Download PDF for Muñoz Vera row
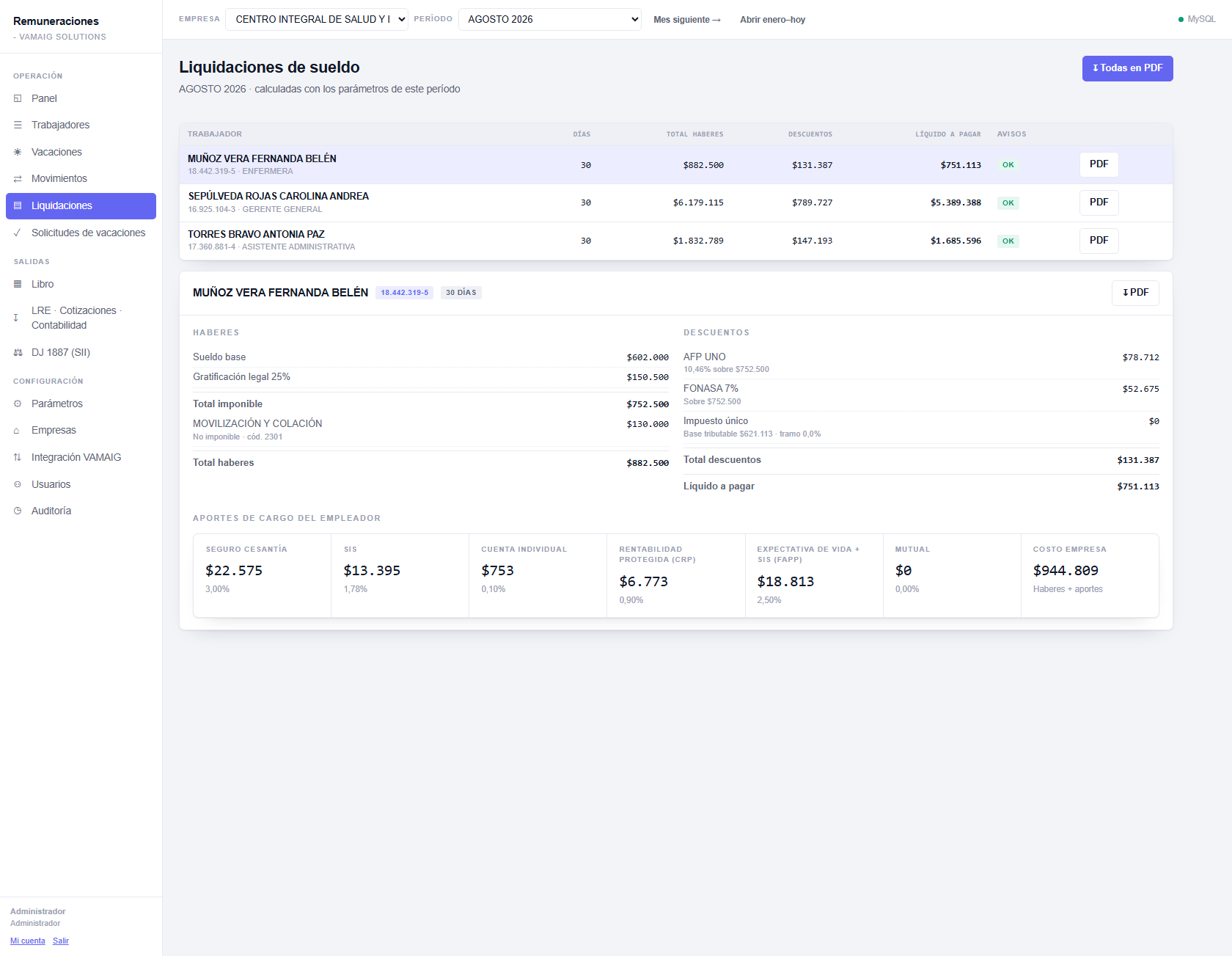Screen dimensions: 1232x956 (x=1099, y=164)
